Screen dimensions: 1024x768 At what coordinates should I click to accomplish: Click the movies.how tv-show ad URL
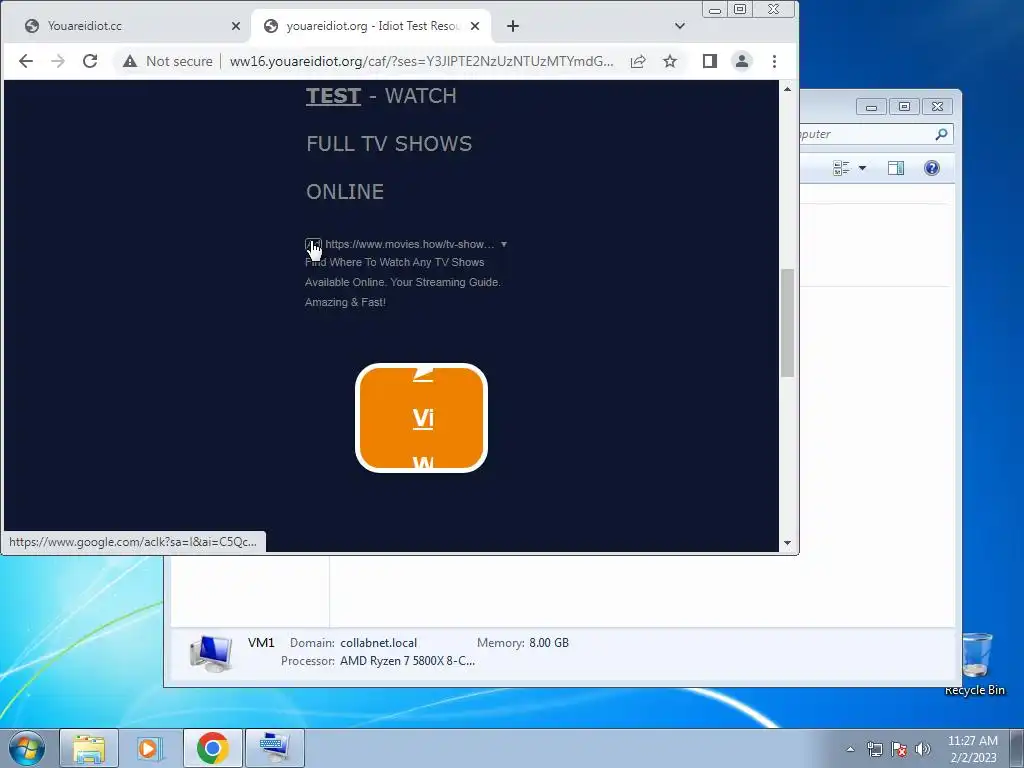[409, 244]
